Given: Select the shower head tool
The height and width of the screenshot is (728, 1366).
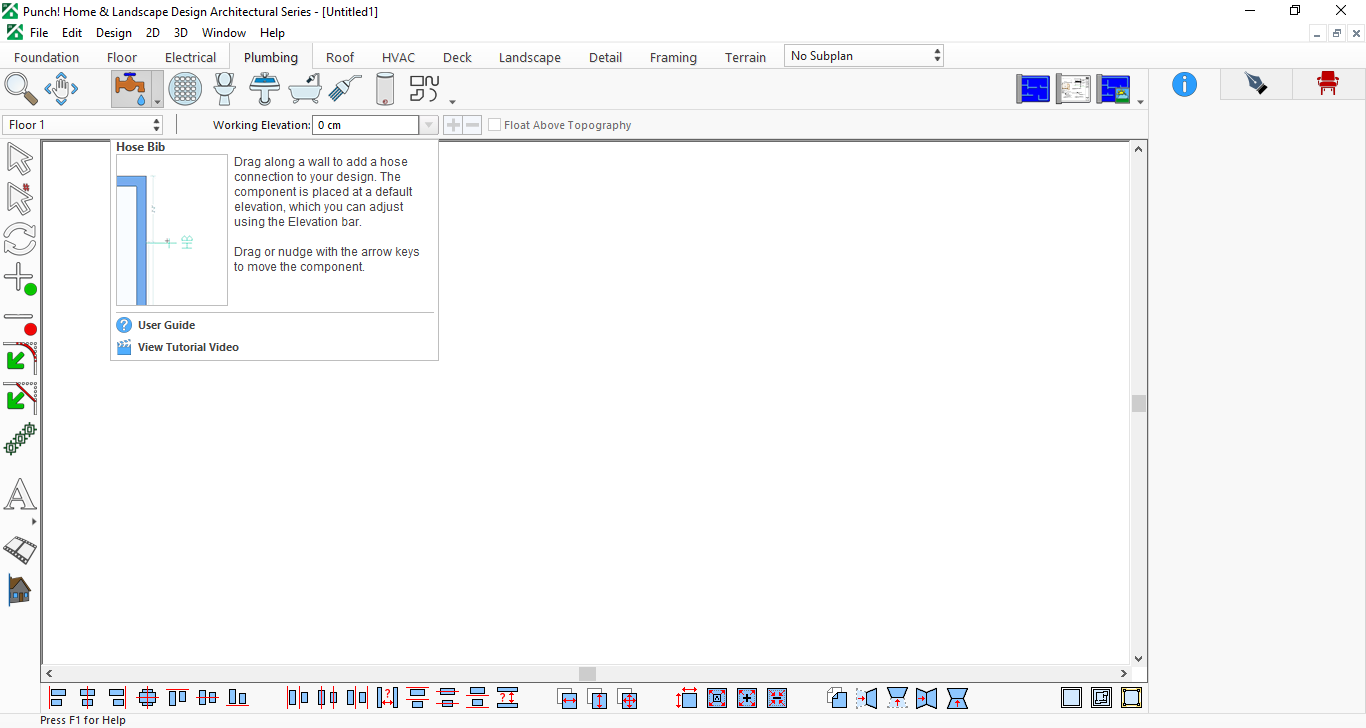Looking at the screenshot, I should click(345, 88).
